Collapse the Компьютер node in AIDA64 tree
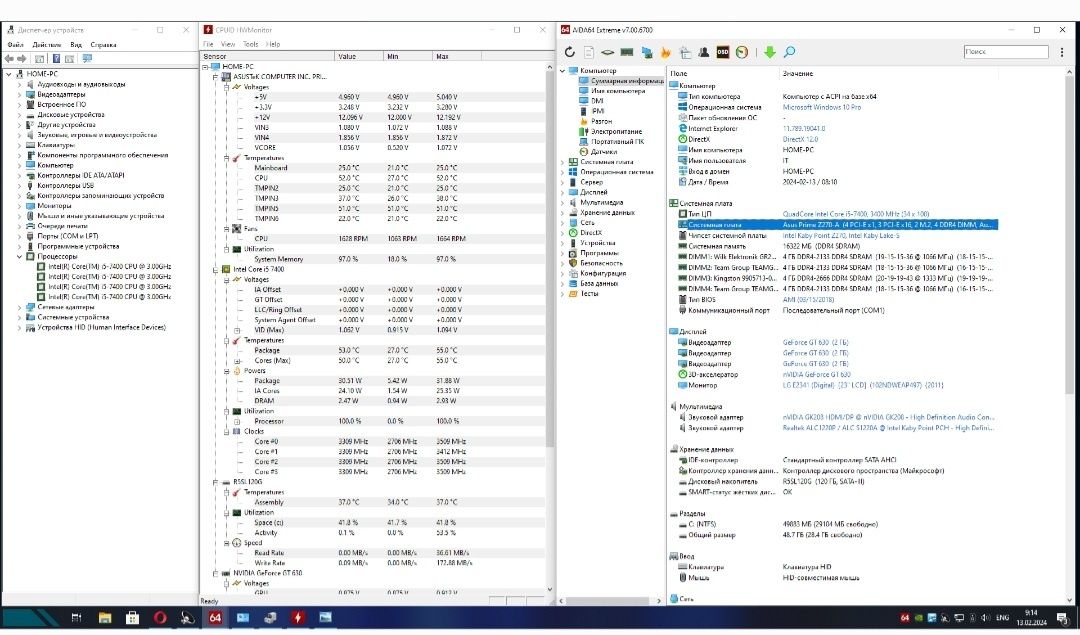Image resolution: width=1080 pixels, height=635 pixels. click(x=563, y=70)
